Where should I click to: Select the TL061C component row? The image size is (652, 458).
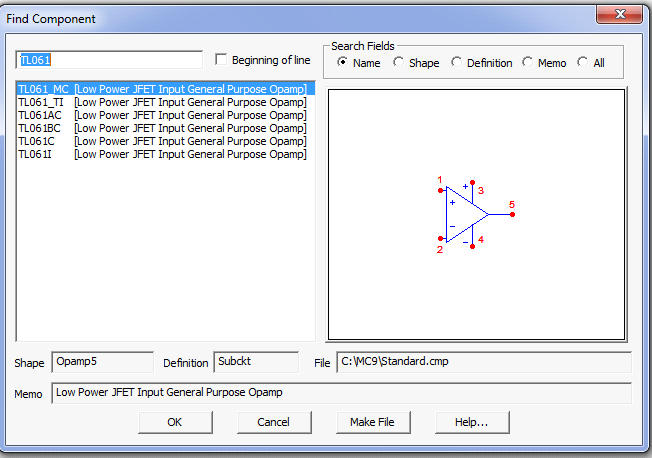pyautogui.click(x=165, y=141)
